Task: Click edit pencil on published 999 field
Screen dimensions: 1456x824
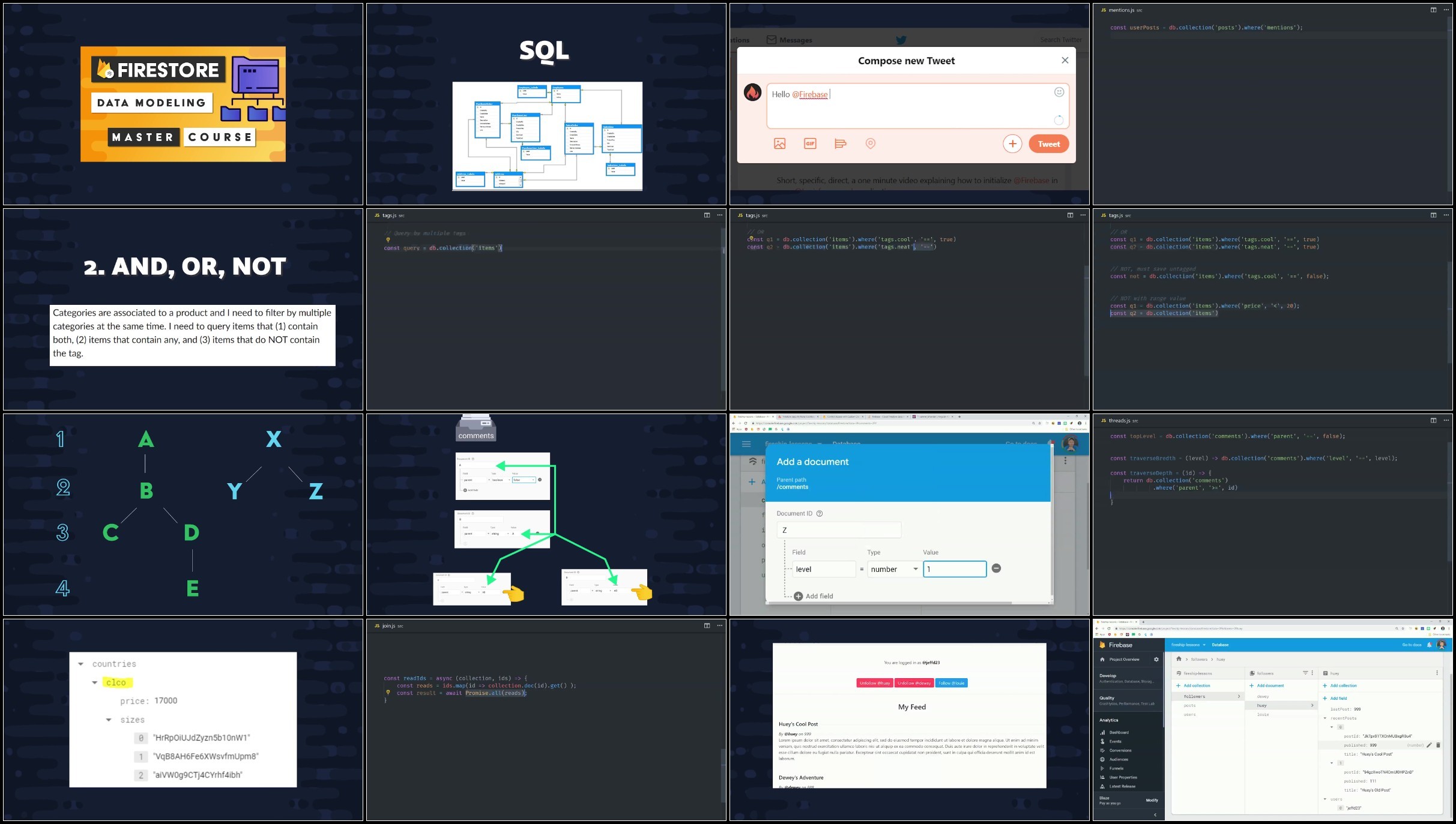Action: 1429,745
